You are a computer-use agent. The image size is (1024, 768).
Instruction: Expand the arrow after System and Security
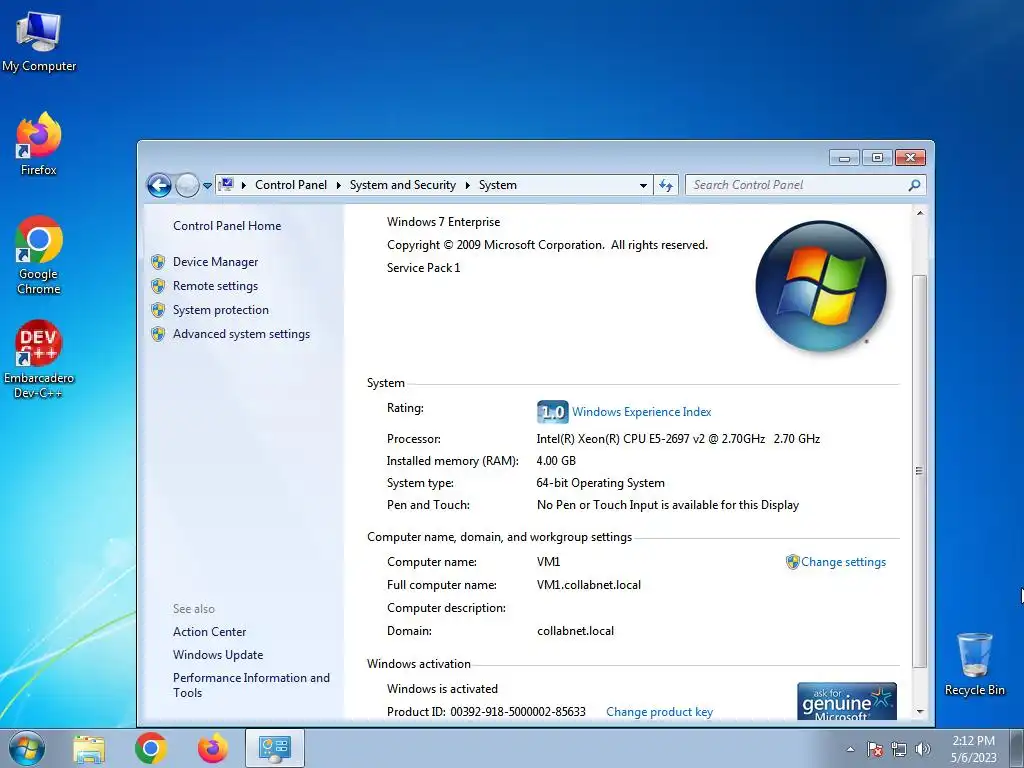(x=468, y=185)
